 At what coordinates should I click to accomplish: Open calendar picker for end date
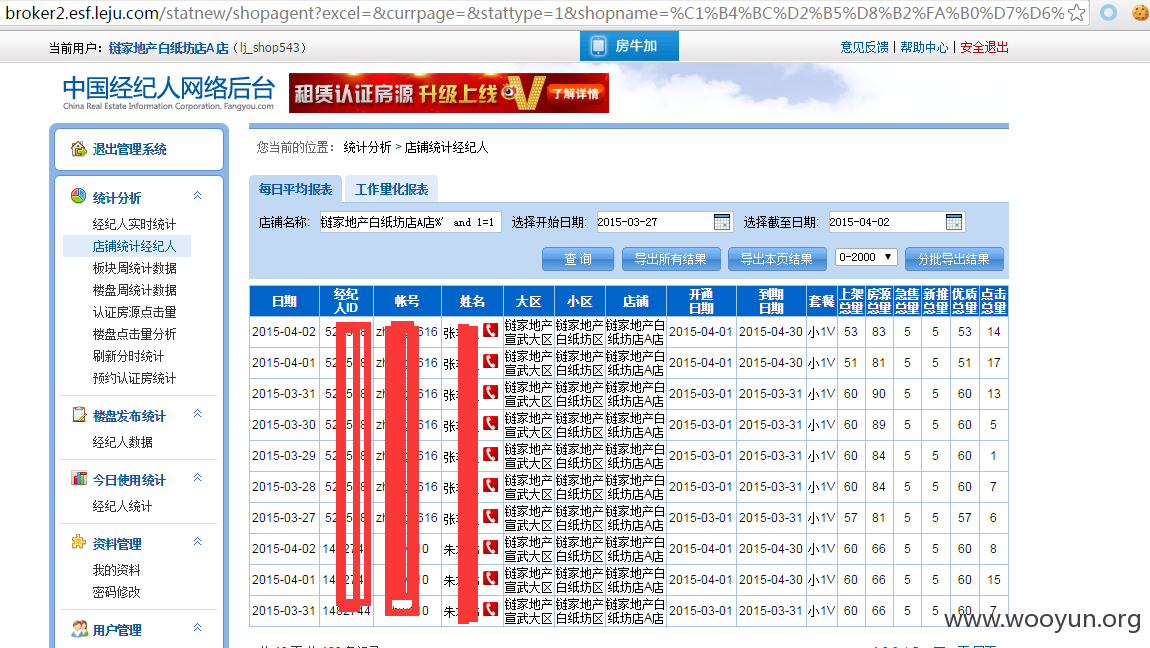coord(953,222)
